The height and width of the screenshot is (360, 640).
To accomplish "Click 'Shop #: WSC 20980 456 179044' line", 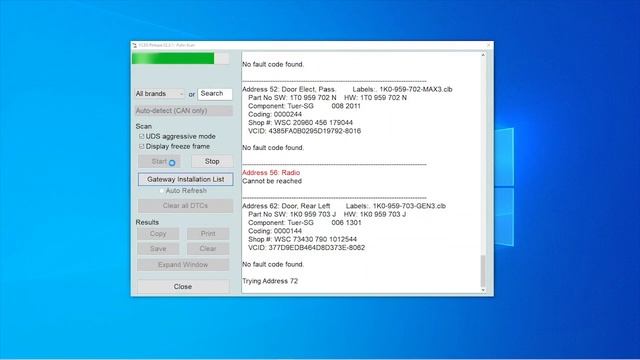I will click(300, 122).
